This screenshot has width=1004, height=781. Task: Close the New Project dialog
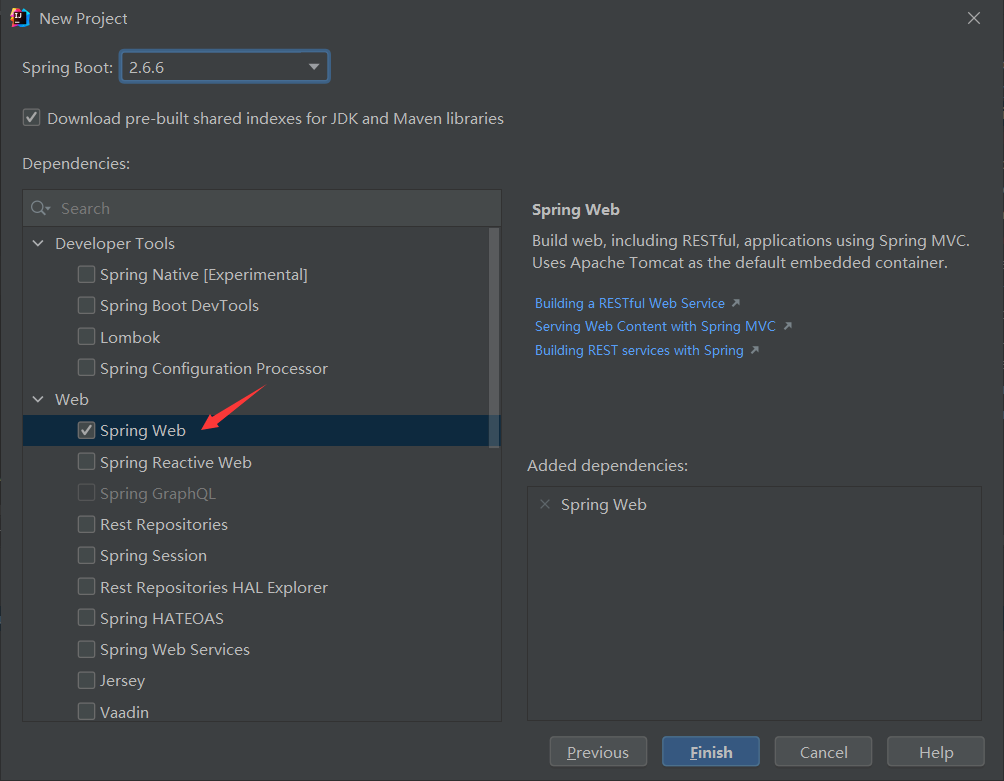tap(973, 18)
